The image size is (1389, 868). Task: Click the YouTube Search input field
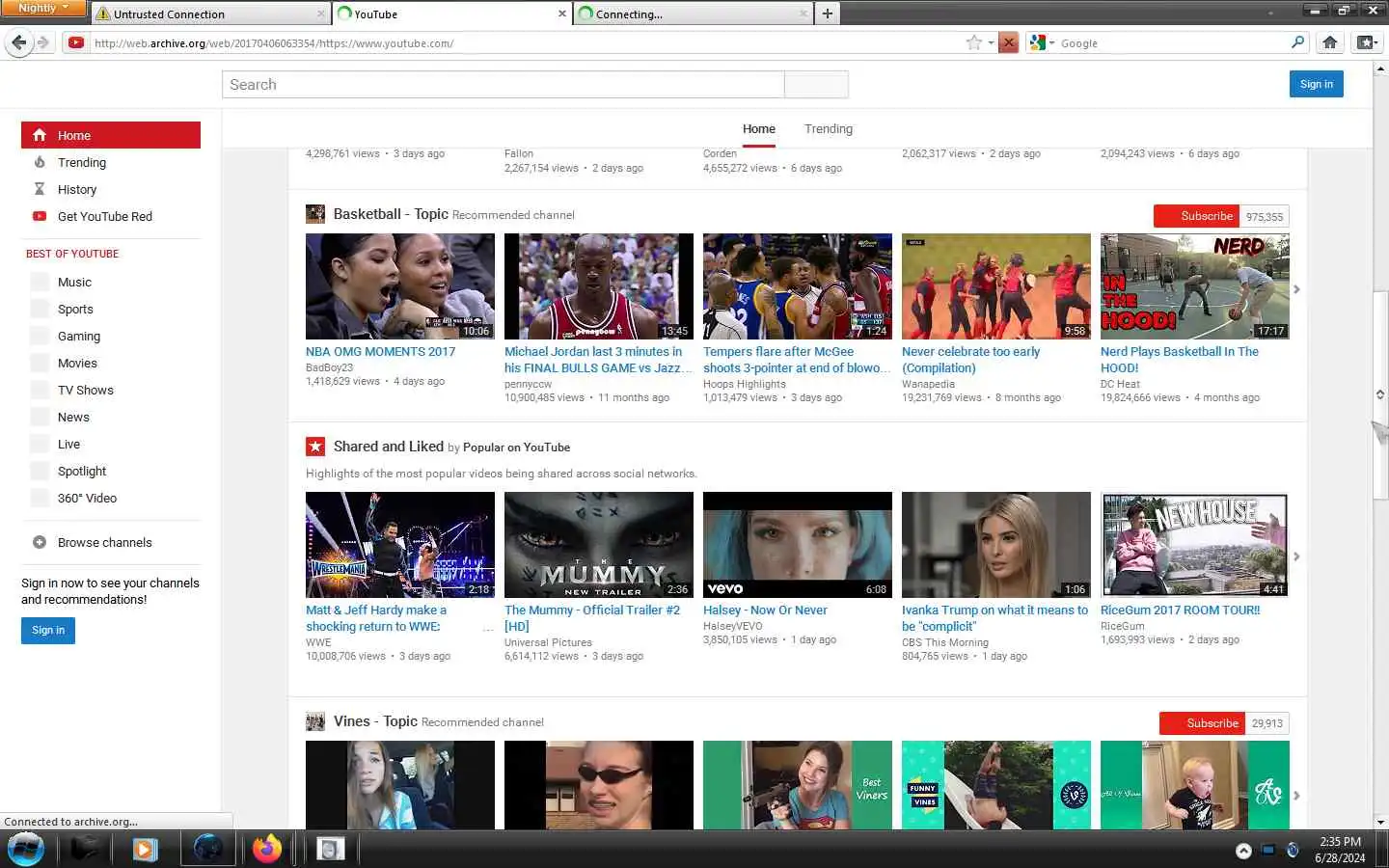coord(504,84)
